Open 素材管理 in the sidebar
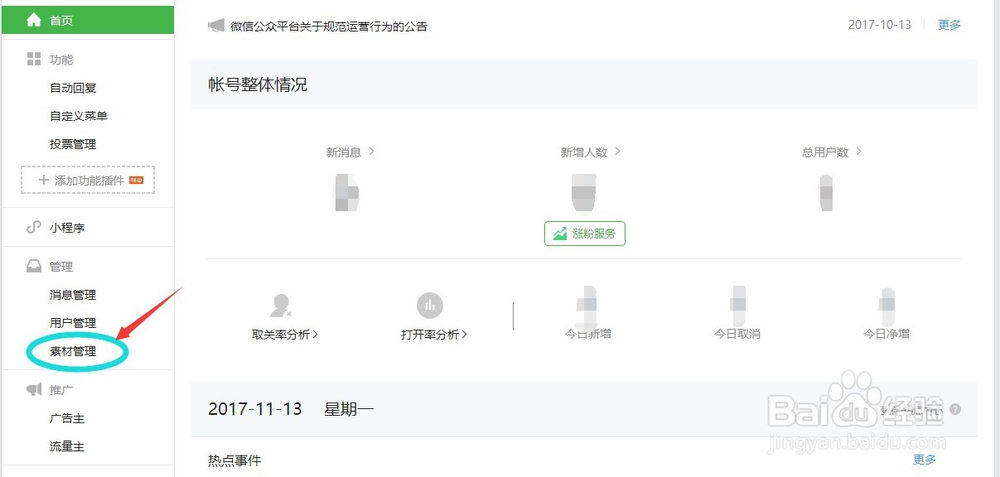 click(x=73, y=351)
